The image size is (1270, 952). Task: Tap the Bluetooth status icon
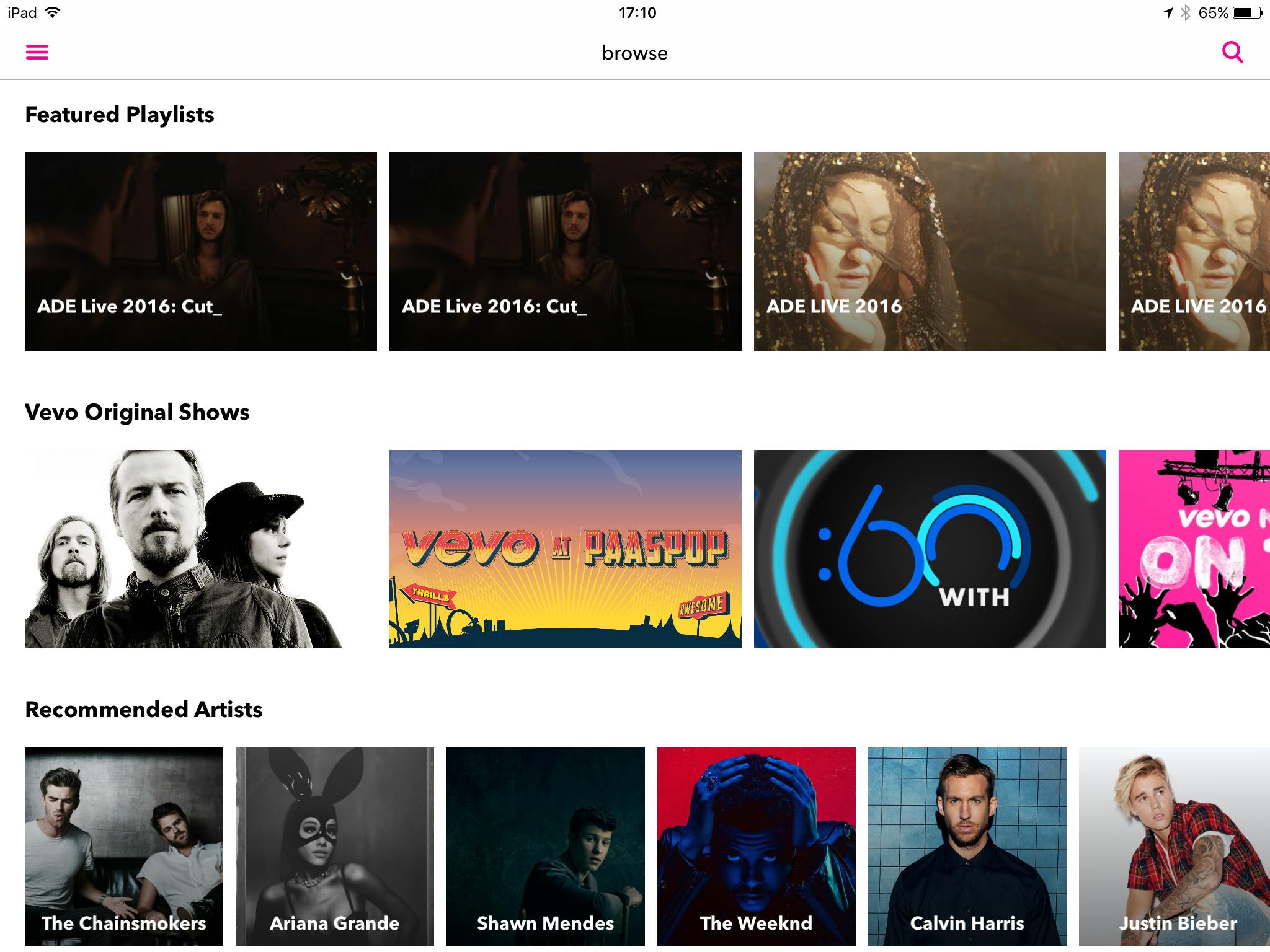click(x=1186, y=12)
